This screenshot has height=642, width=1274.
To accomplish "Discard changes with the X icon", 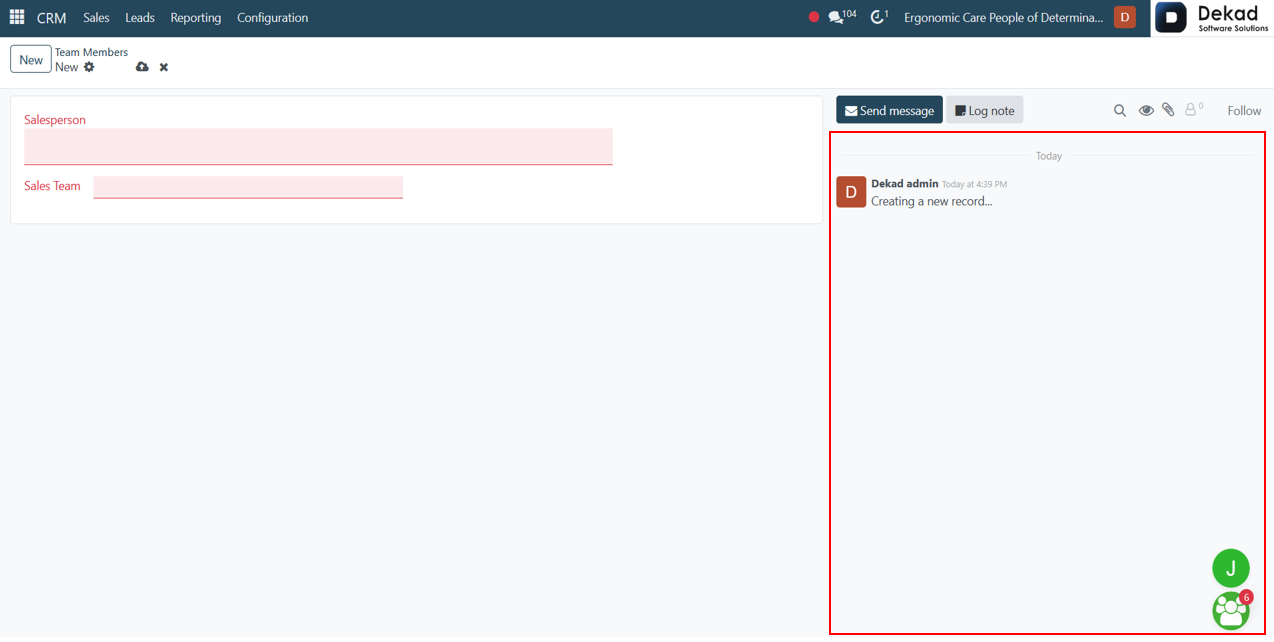I will [164, 67].
